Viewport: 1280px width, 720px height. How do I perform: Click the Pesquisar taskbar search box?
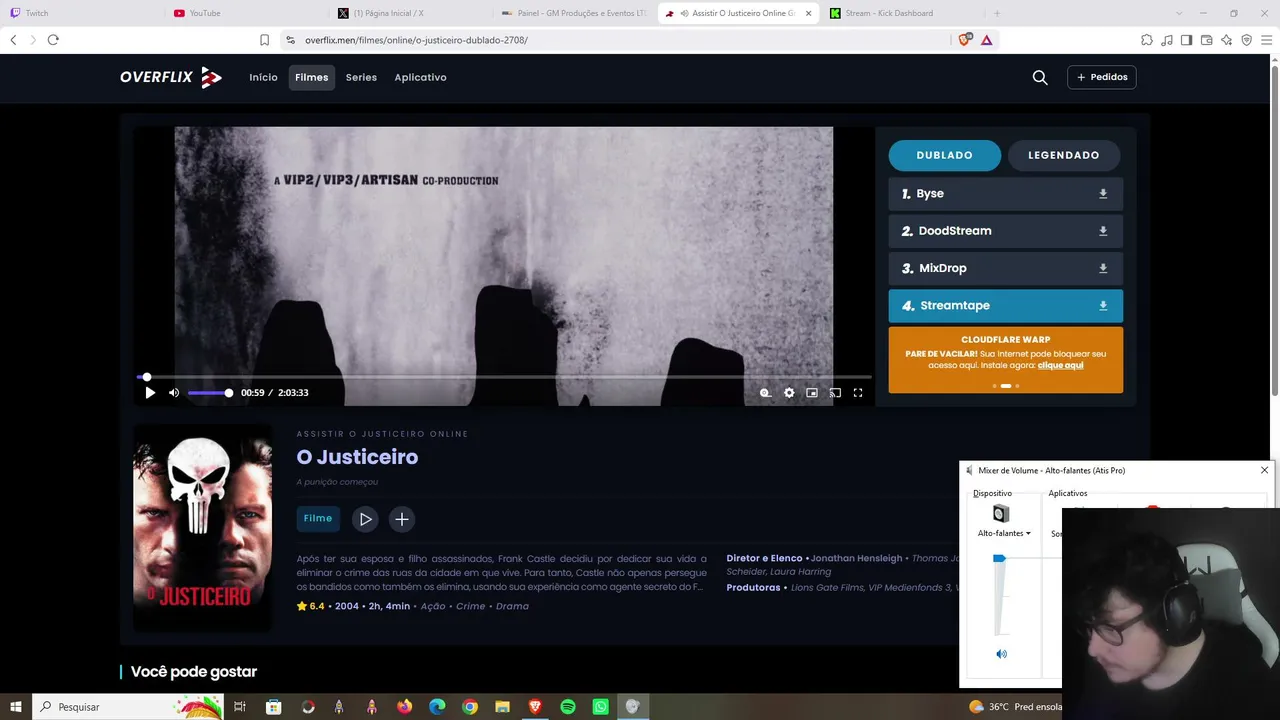tap(129, 707)
